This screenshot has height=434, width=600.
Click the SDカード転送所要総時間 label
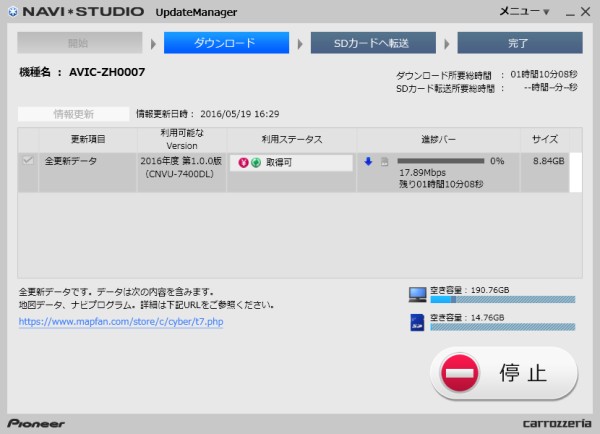point(445,89)
